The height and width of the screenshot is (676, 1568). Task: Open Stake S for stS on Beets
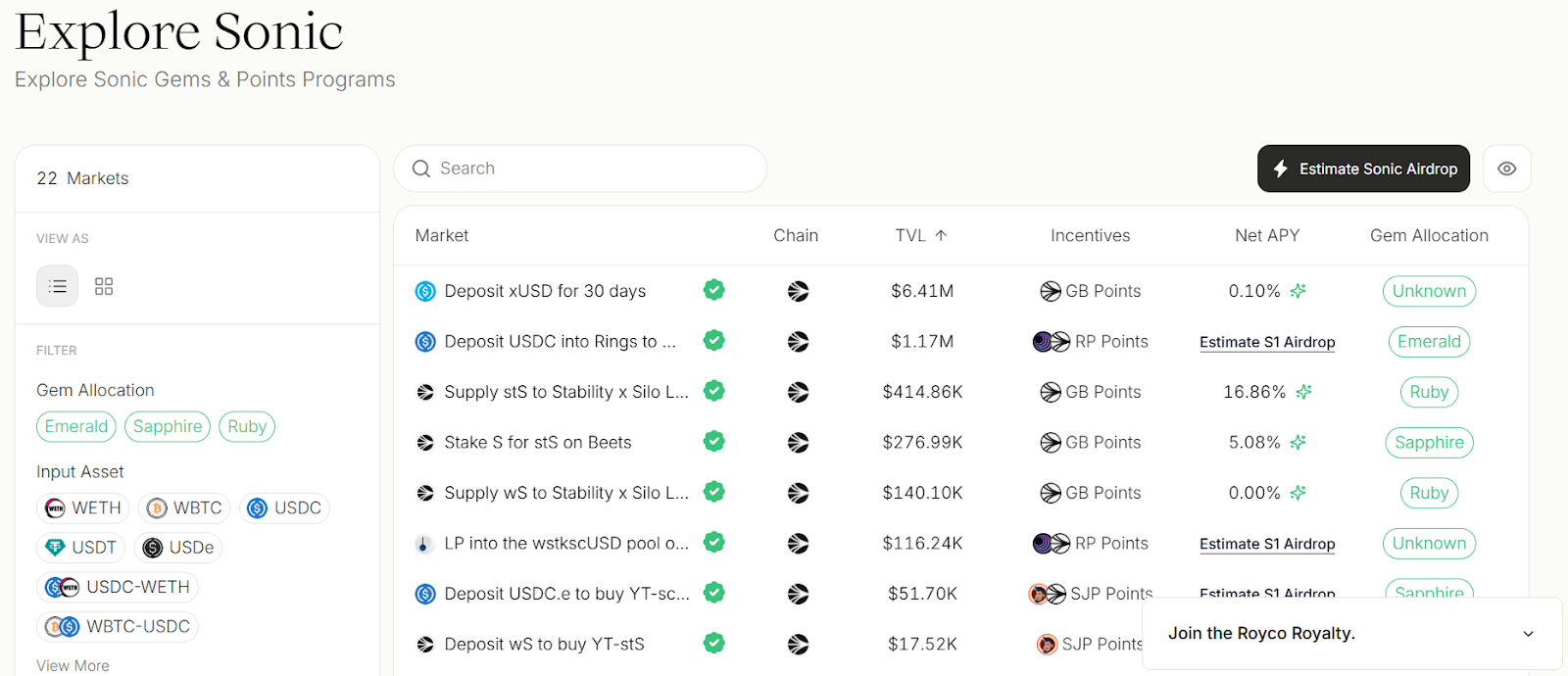[537, 442]
